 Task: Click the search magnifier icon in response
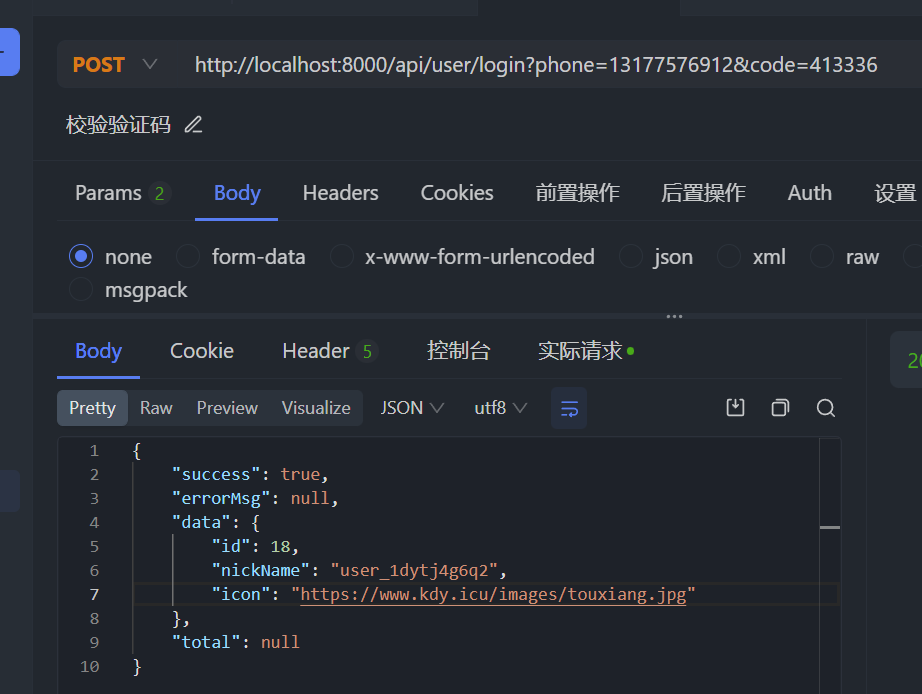point(825,407)
